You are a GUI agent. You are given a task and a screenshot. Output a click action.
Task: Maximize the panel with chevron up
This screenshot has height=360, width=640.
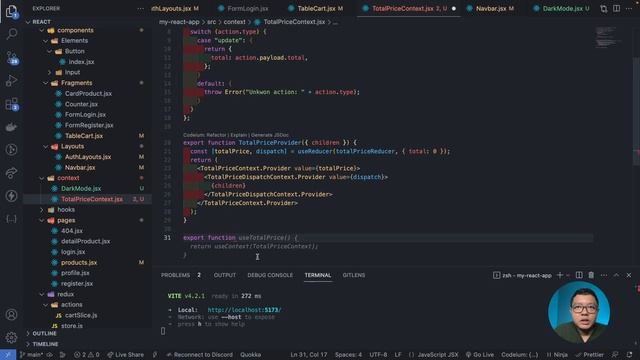616,275
